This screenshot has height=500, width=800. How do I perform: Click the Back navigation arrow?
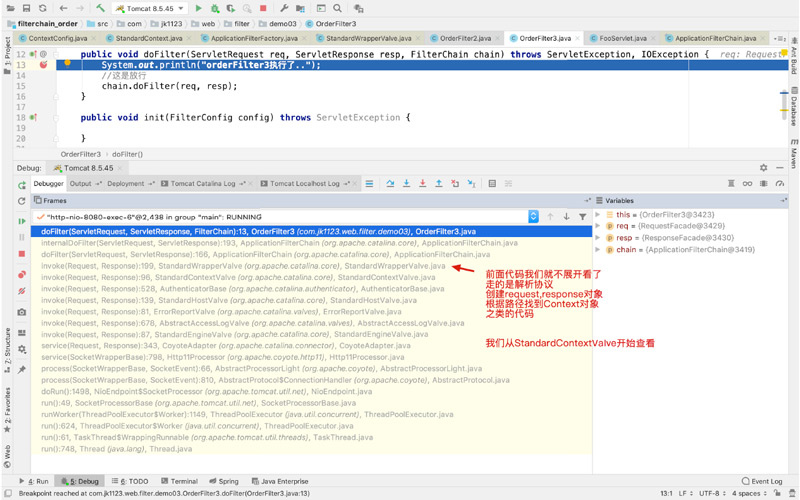(x=63, y=8)
